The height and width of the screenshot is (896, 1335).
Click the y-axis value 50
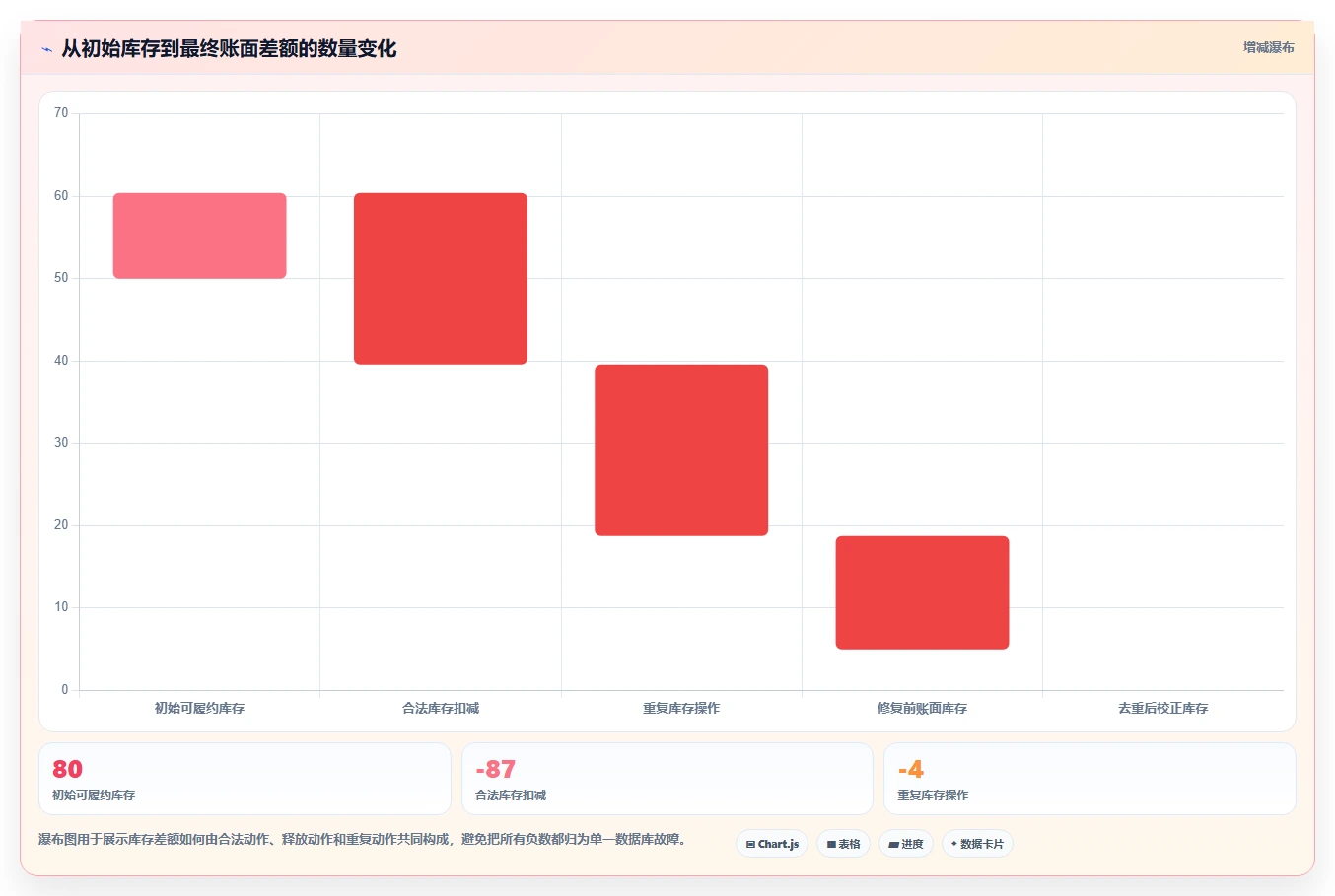point(61,278)
